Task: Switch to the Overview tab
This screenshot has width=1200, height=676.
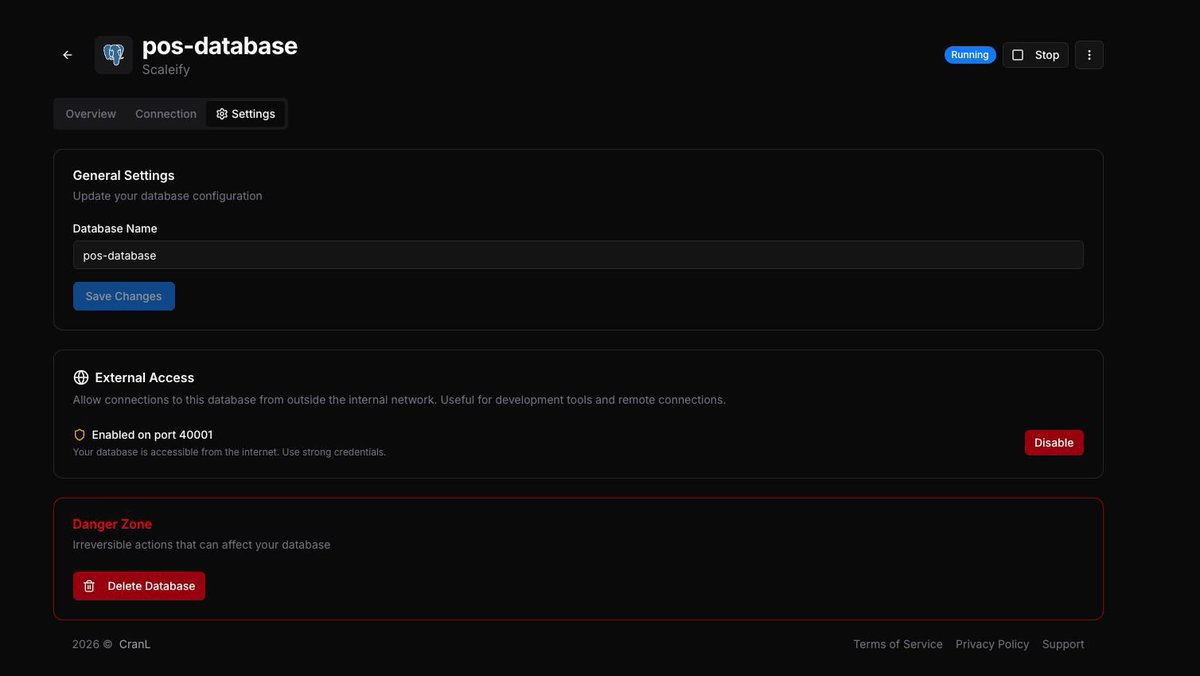Action: tap(91, 114)
